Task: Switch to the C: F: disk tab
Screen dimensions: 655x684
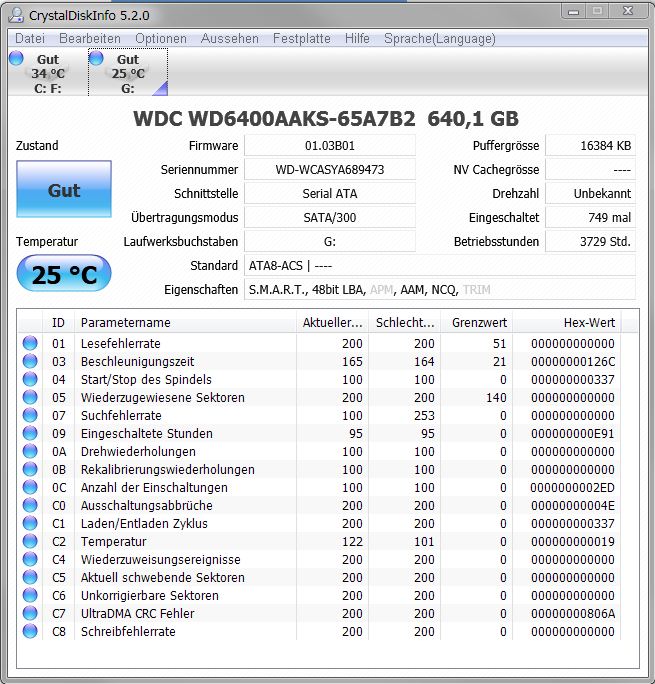Action: 47,72
